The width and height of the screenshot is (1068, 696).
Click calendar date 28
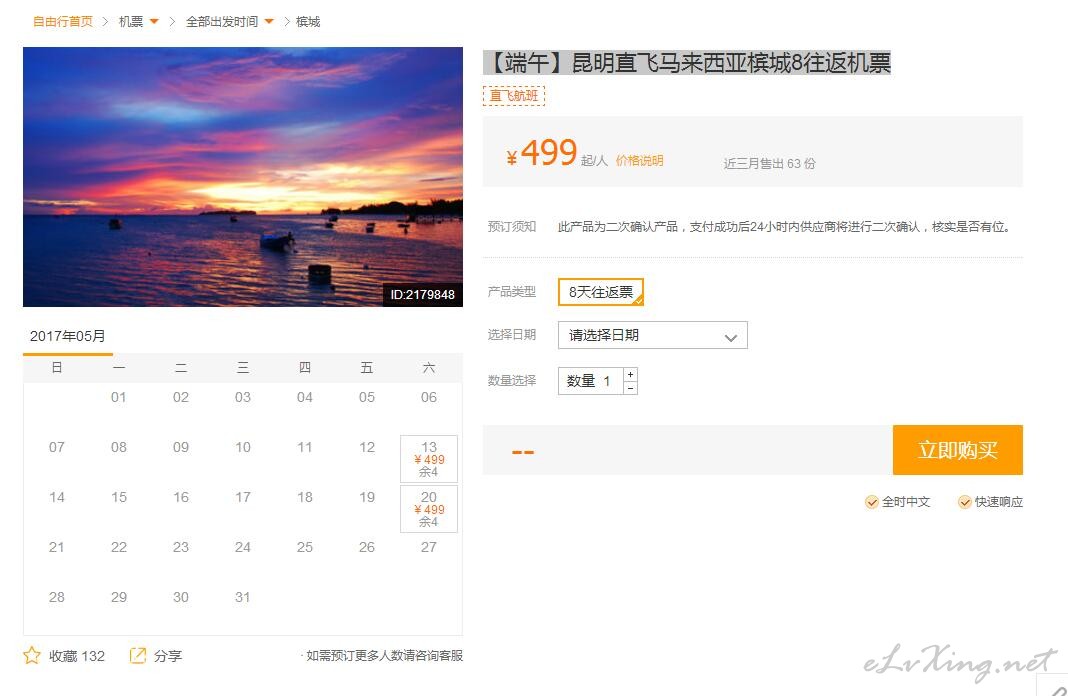[x=57, y=597]
